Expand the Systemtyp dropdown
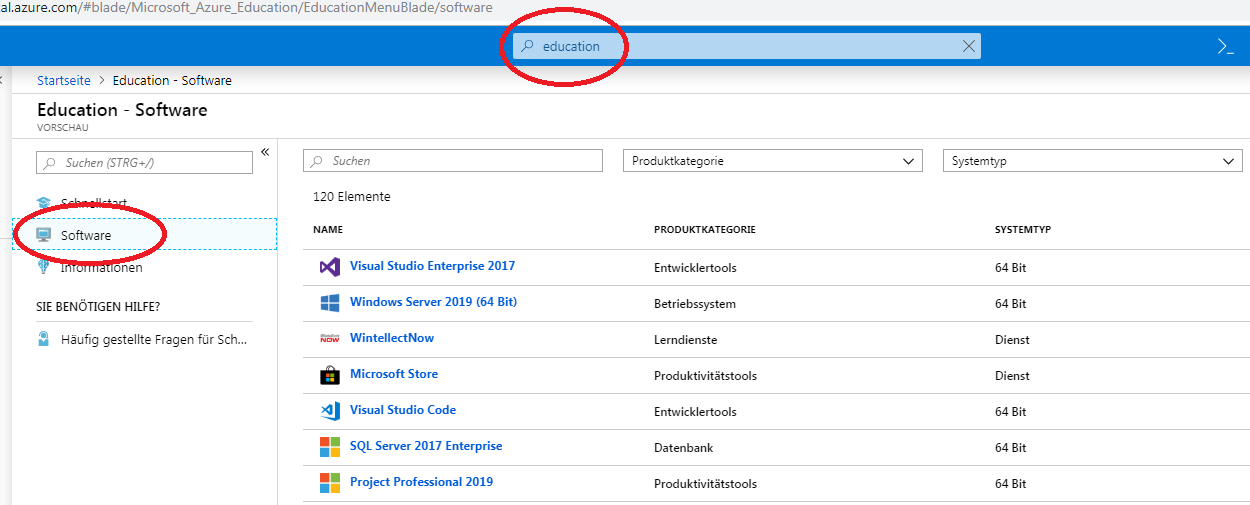 [1092, 161]
